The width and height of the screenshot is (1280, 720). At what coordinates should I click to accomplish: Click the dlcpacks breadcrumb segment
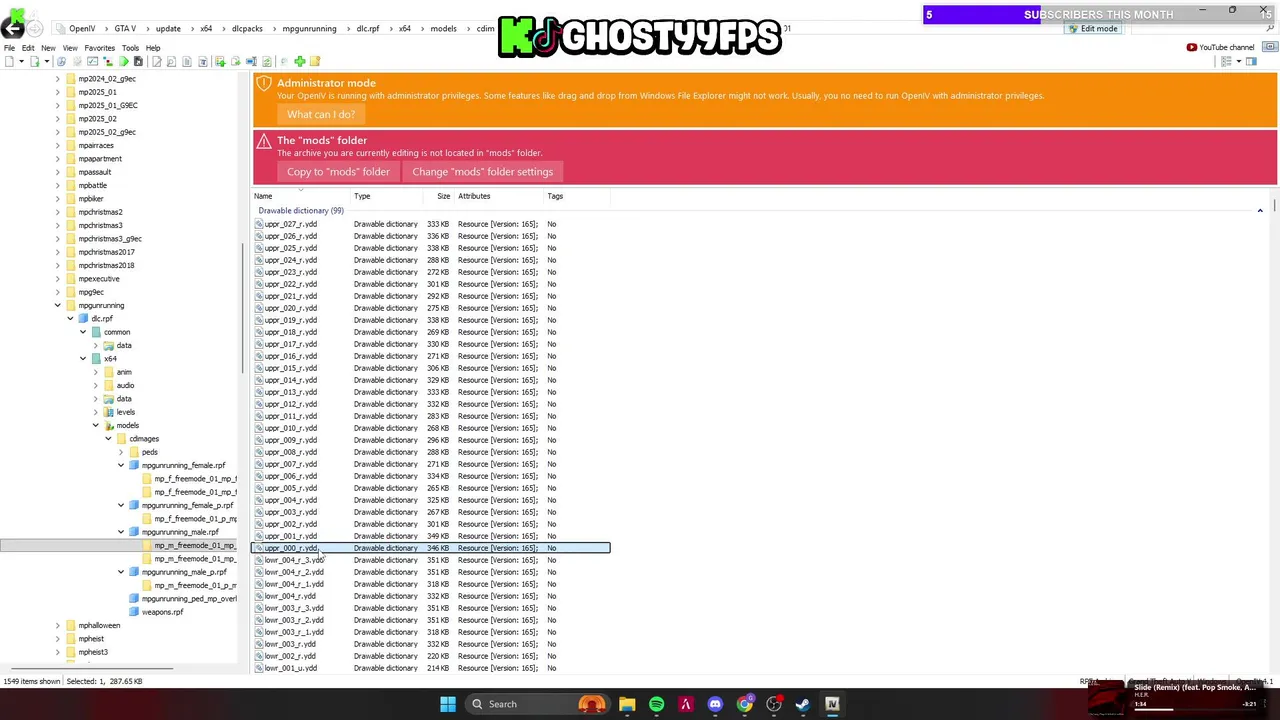(247, 29)
